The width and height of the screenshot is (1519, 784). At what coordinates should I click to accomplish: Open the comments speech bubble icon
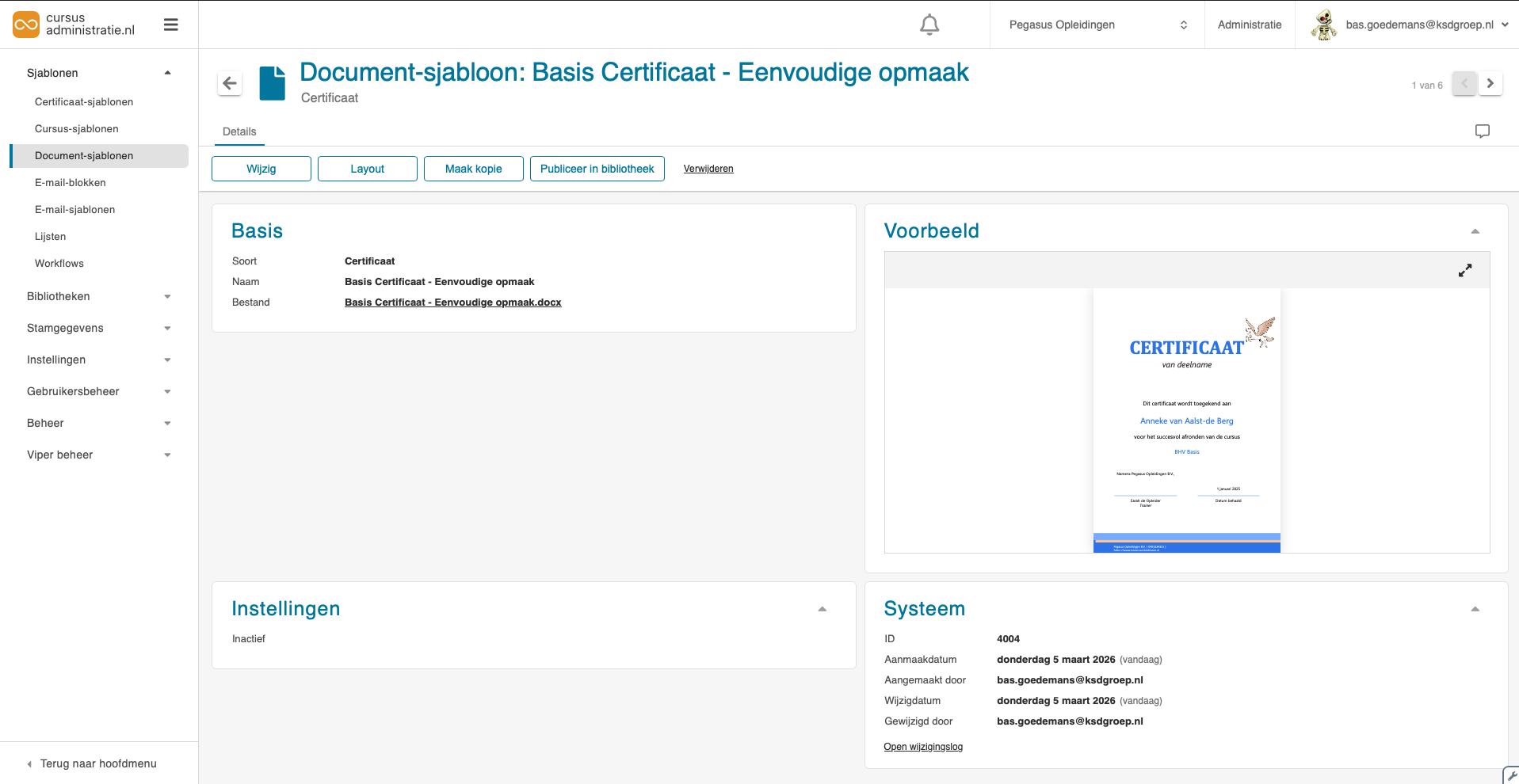click(x=1482, y=131)
